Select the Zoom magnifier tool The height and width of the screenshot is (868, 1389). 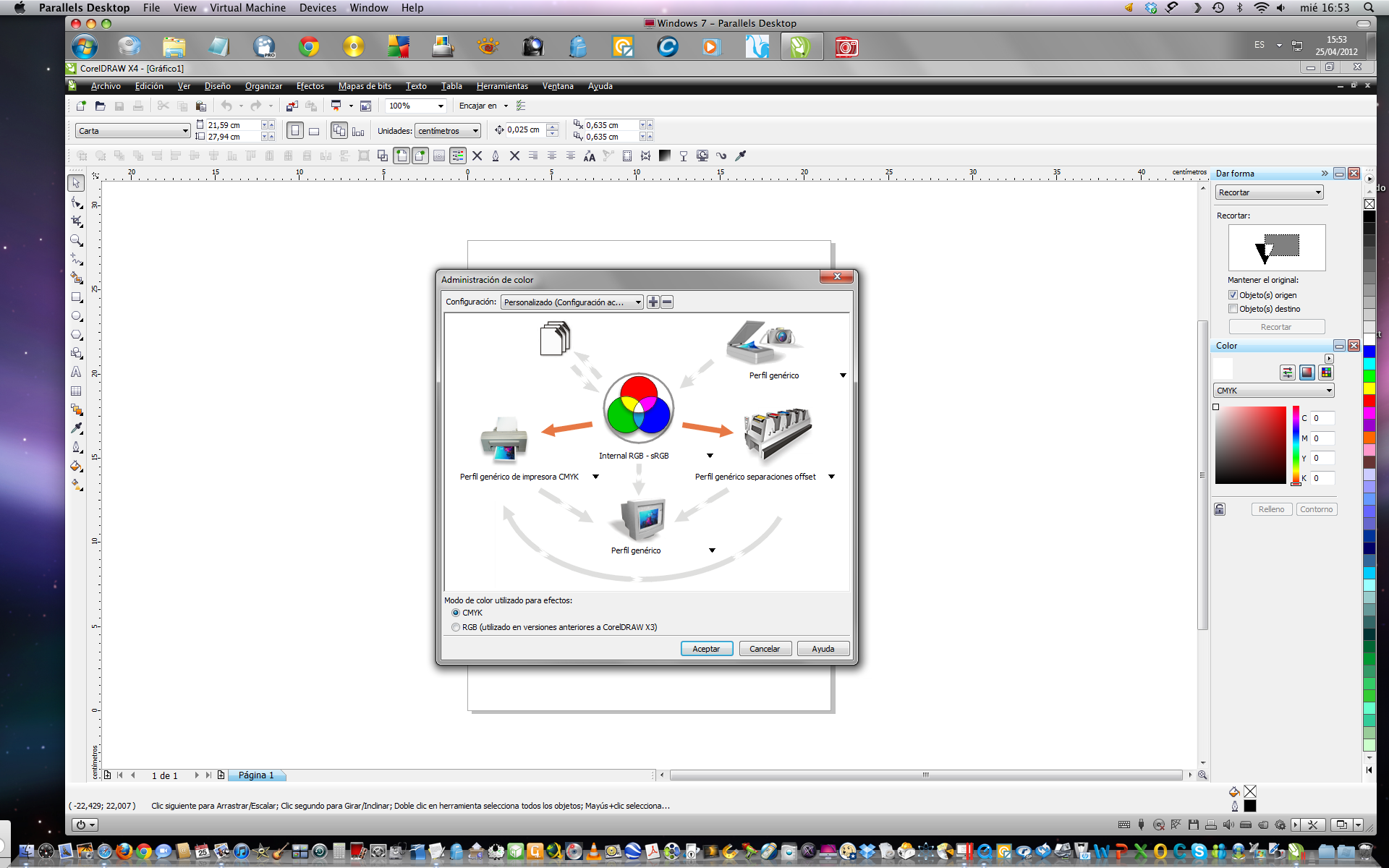(76, 240)
